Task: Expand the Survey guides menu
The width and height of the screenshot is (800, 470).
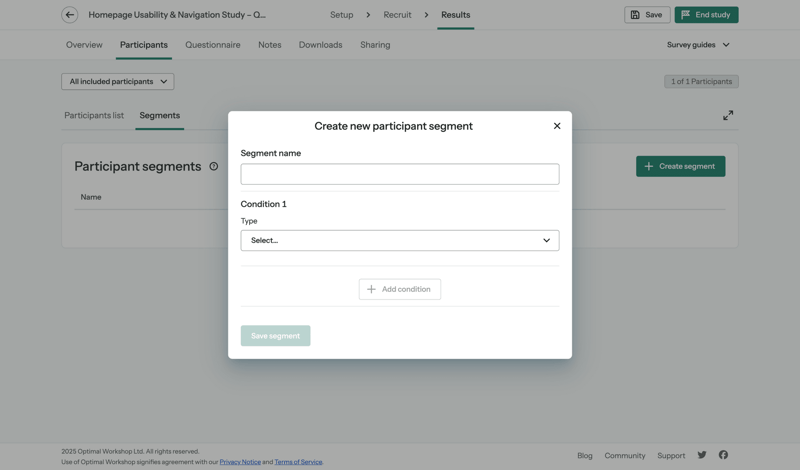Action: (698, 45)
